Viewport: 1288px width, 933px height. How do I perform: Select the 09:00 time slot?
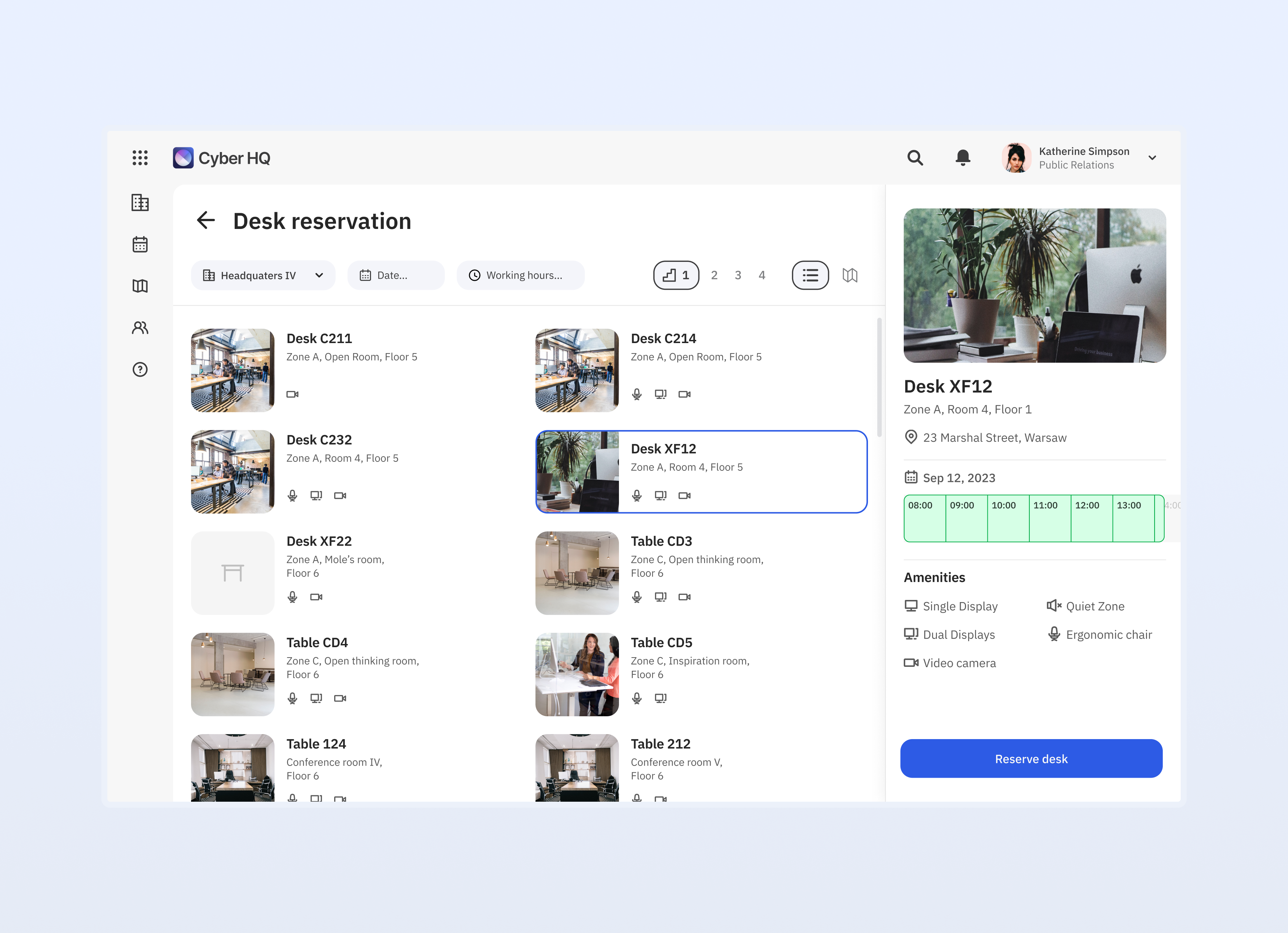click(x=967, y=518)
